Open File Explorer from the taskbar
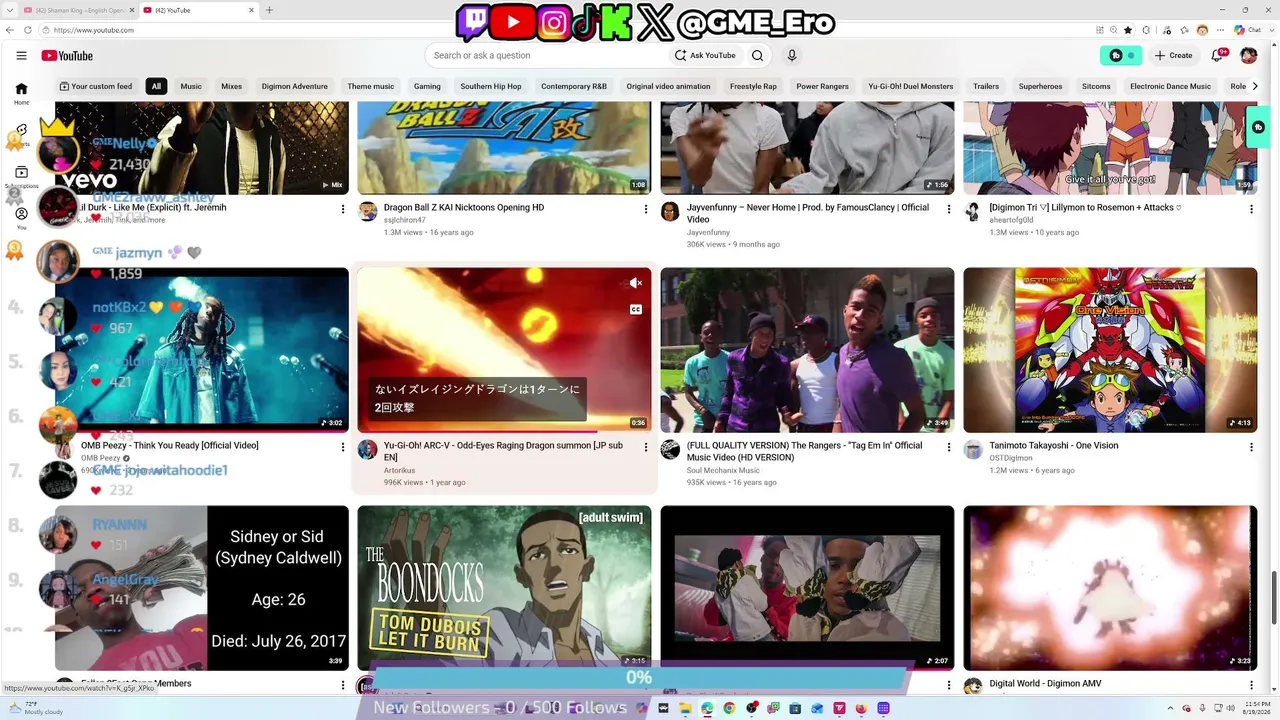Screen dimensions: 1280x720 pos(685,708)
